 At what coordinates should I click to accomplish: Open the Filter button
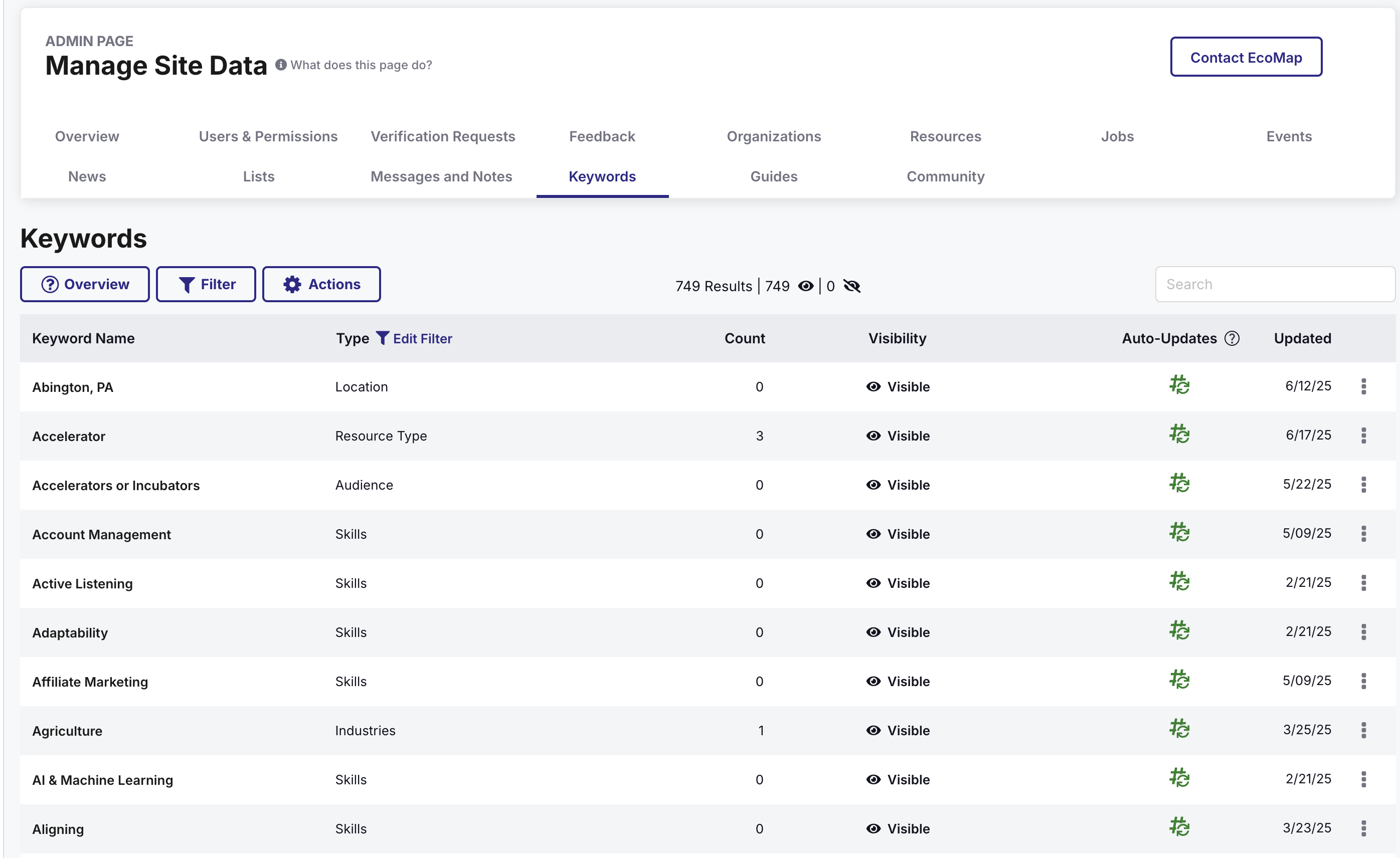(x=206, y=284)
